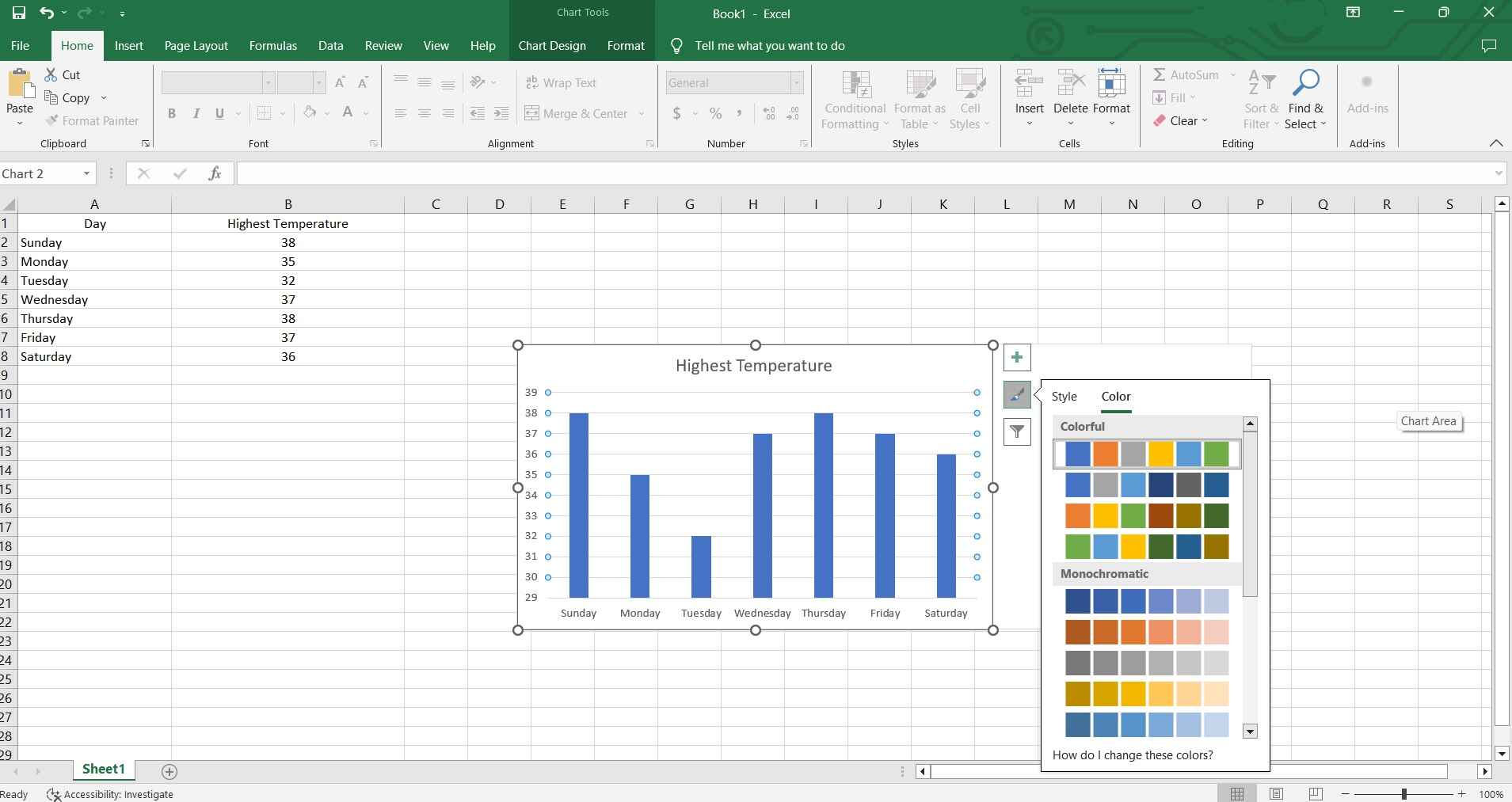Go to the Chart Design tab
The height and width of the screenshot is (802, 1512).
pos(552,45)
